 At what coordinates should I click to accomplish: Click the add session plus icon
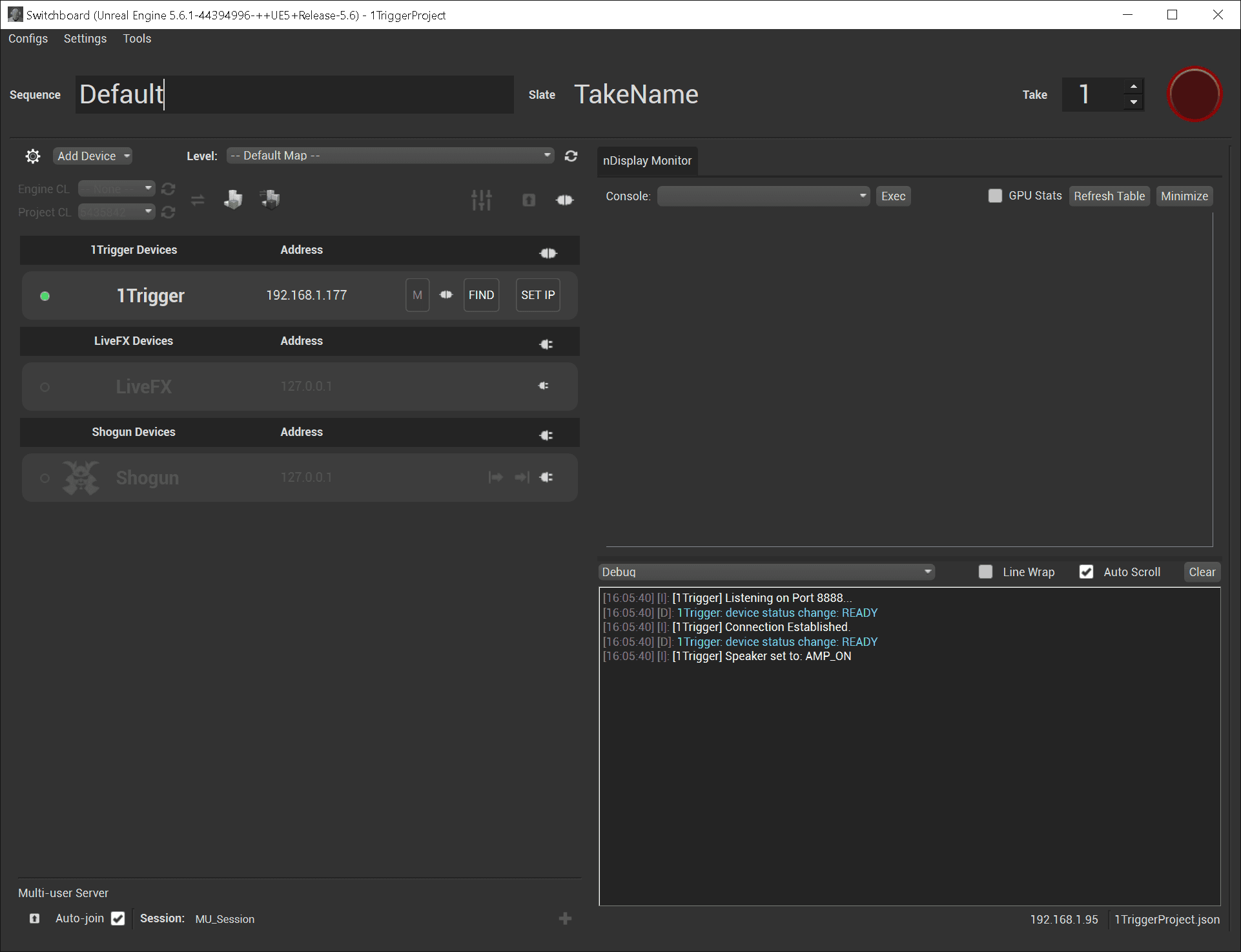tap(565, 918)
